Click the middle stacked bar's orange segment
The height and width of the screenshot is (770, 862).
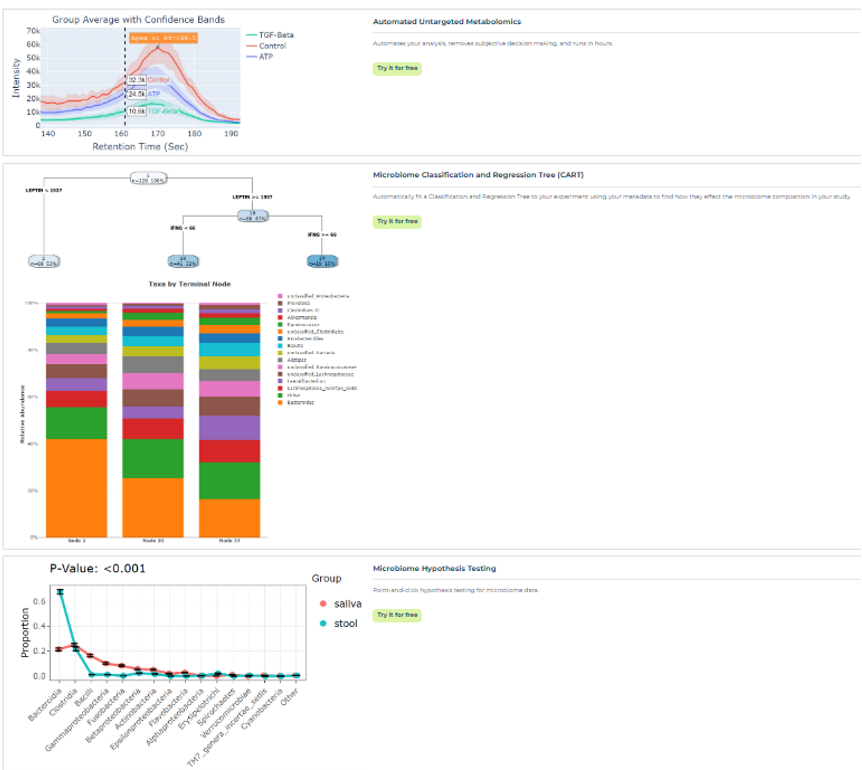pyautogui.click(x=153, y=507)
